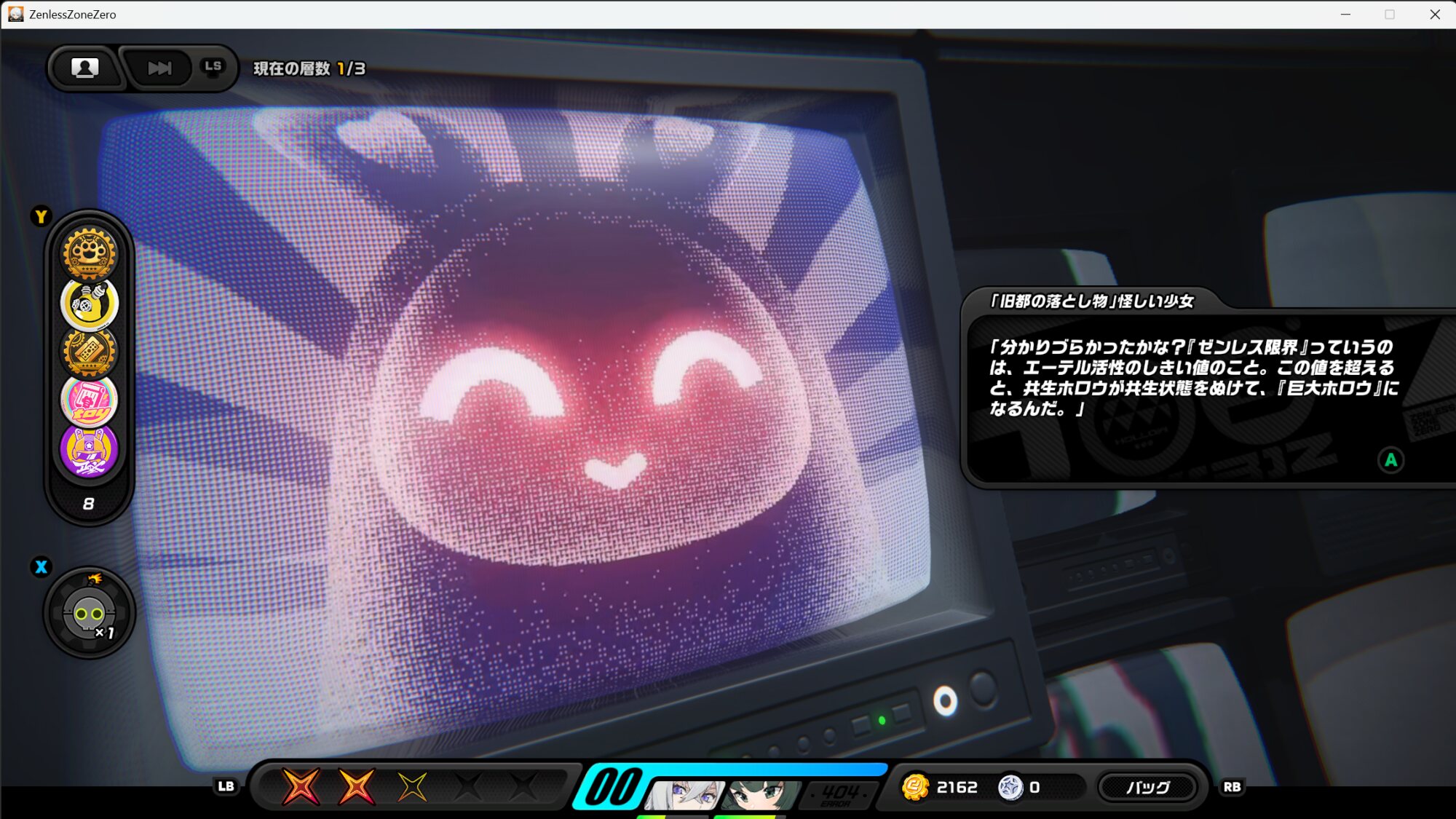Screen dimensions: 1456x819
Task: Advance dialogue with green A button
Action: coord(1390,460)
